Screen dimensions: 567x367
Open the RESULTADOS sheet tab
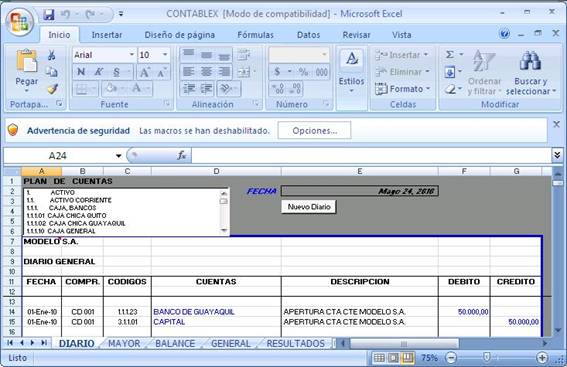pos(295,343)
